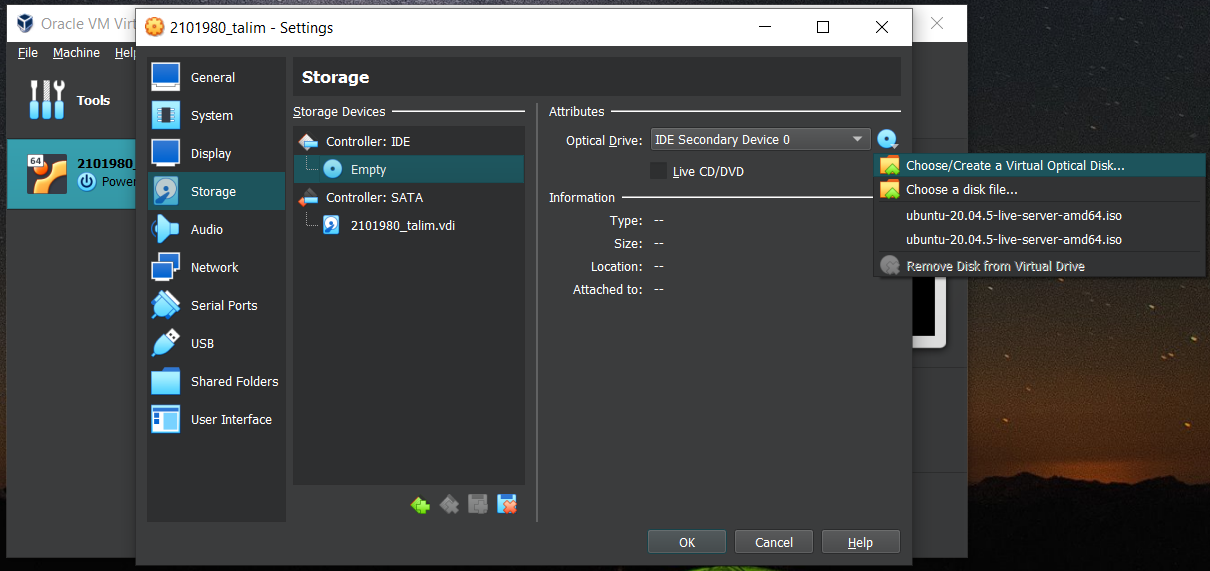Pick first ubuntu-20.04.5-live-server-amd64.iso entry
Image resolution: width=1210 pixels, height=571 pixels.
1039,215
